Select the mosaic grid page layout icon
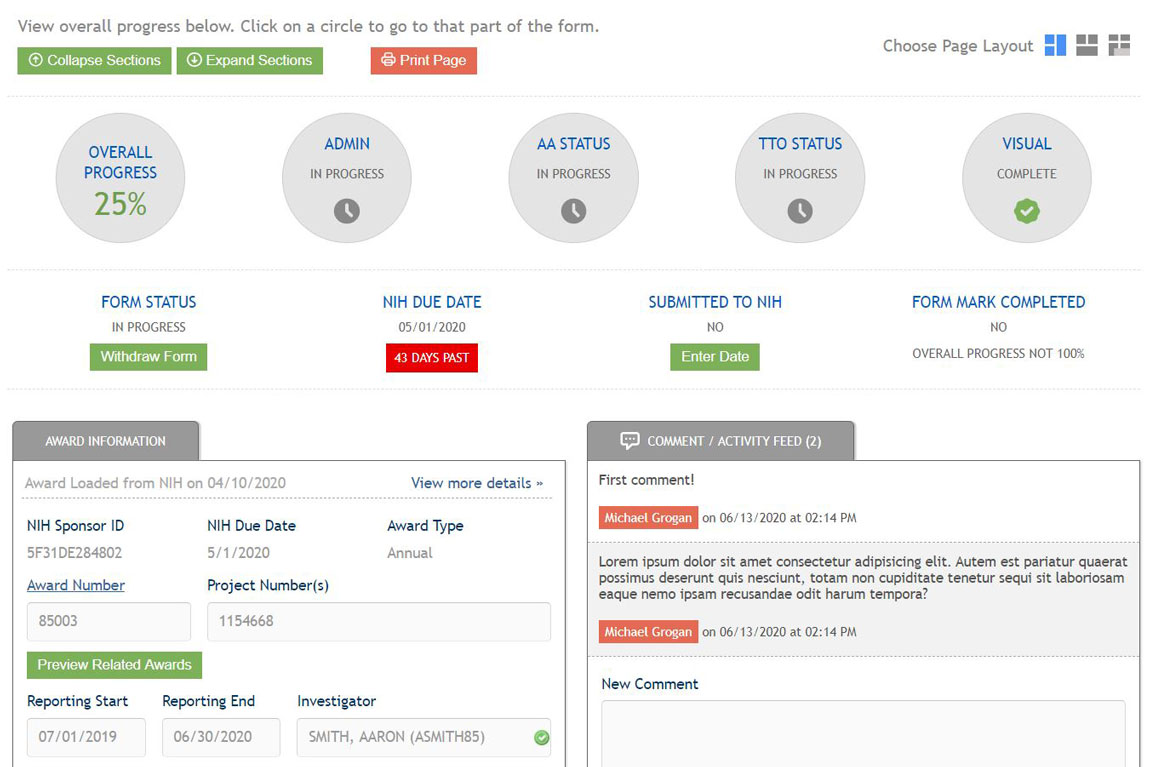The height and width of the screenshot is (767, 1150). coord(1119,45)
